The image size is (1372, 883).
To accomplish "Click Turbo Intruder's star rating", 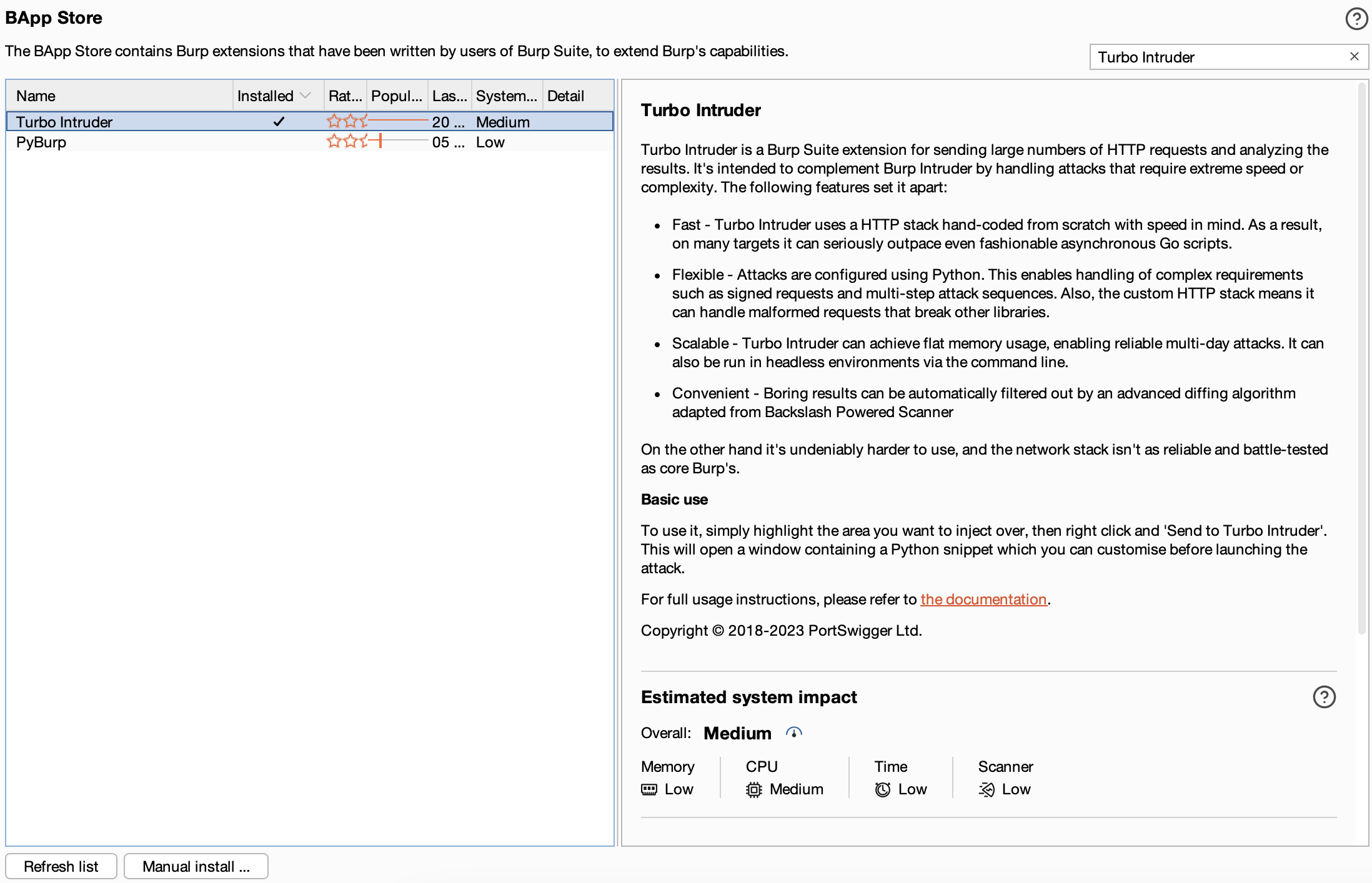I will [x=345, y=122].
